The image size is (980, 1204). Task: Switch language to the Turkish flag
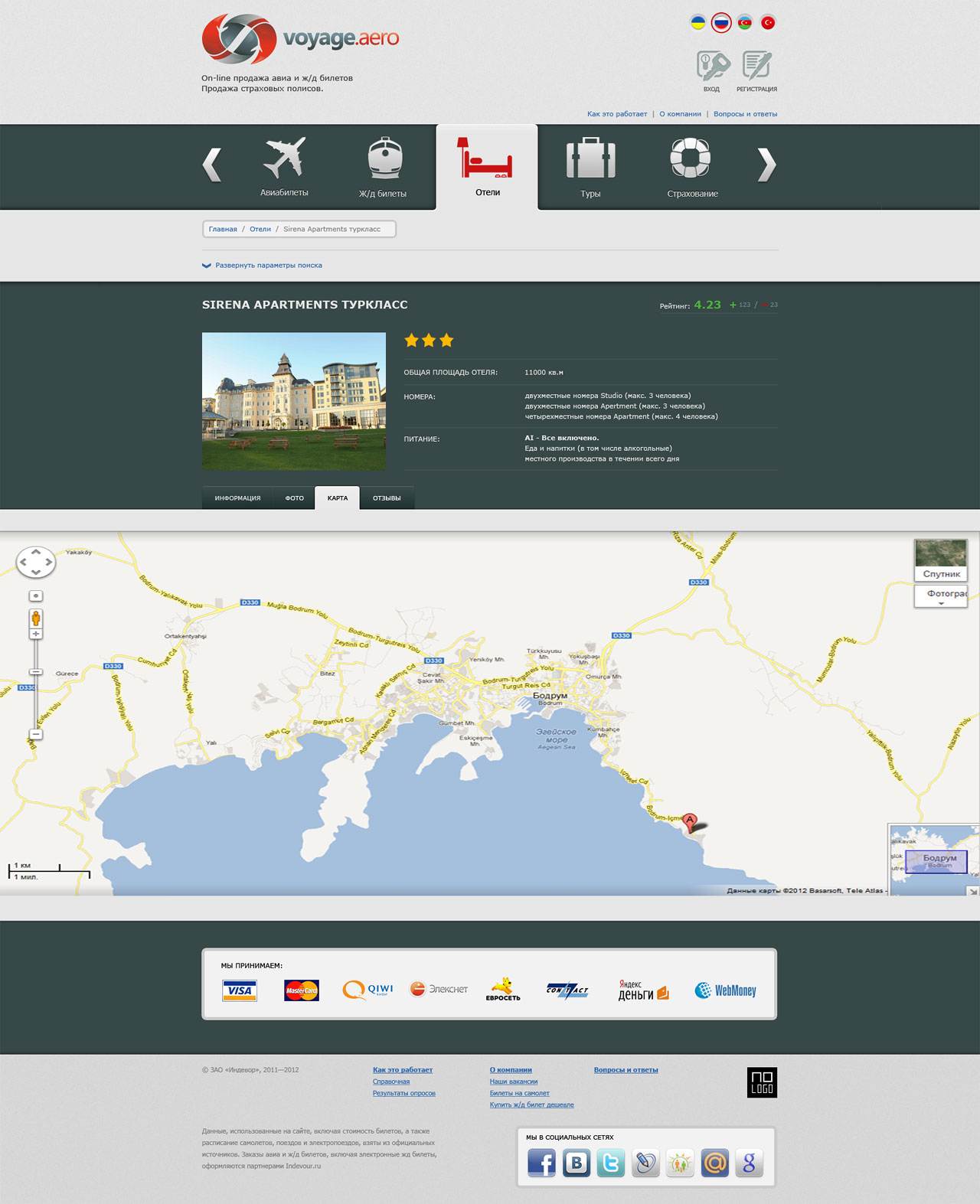[x=768, y=23]
